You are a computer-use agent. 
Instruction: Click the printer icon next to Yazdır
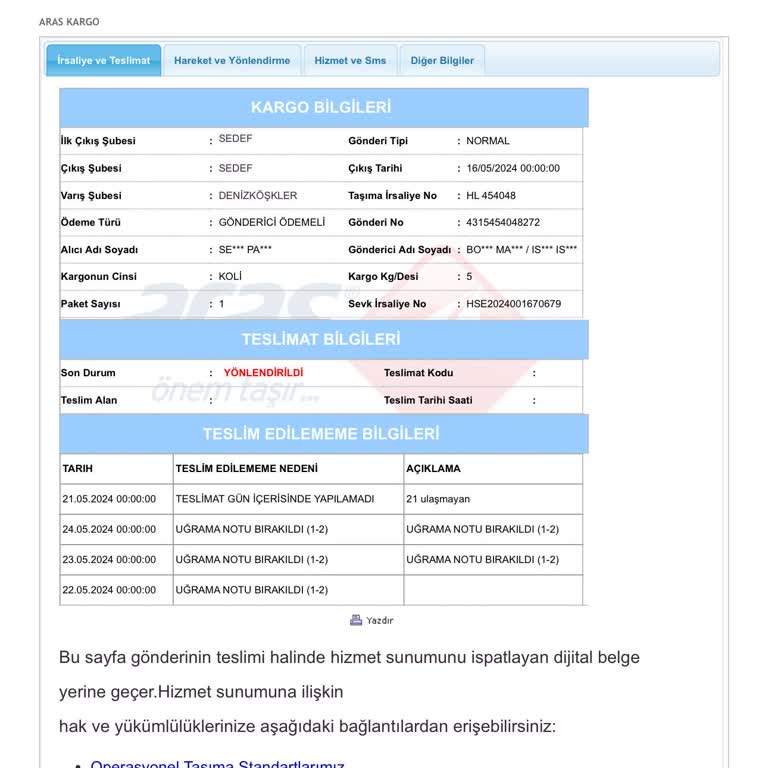(356, 620)
